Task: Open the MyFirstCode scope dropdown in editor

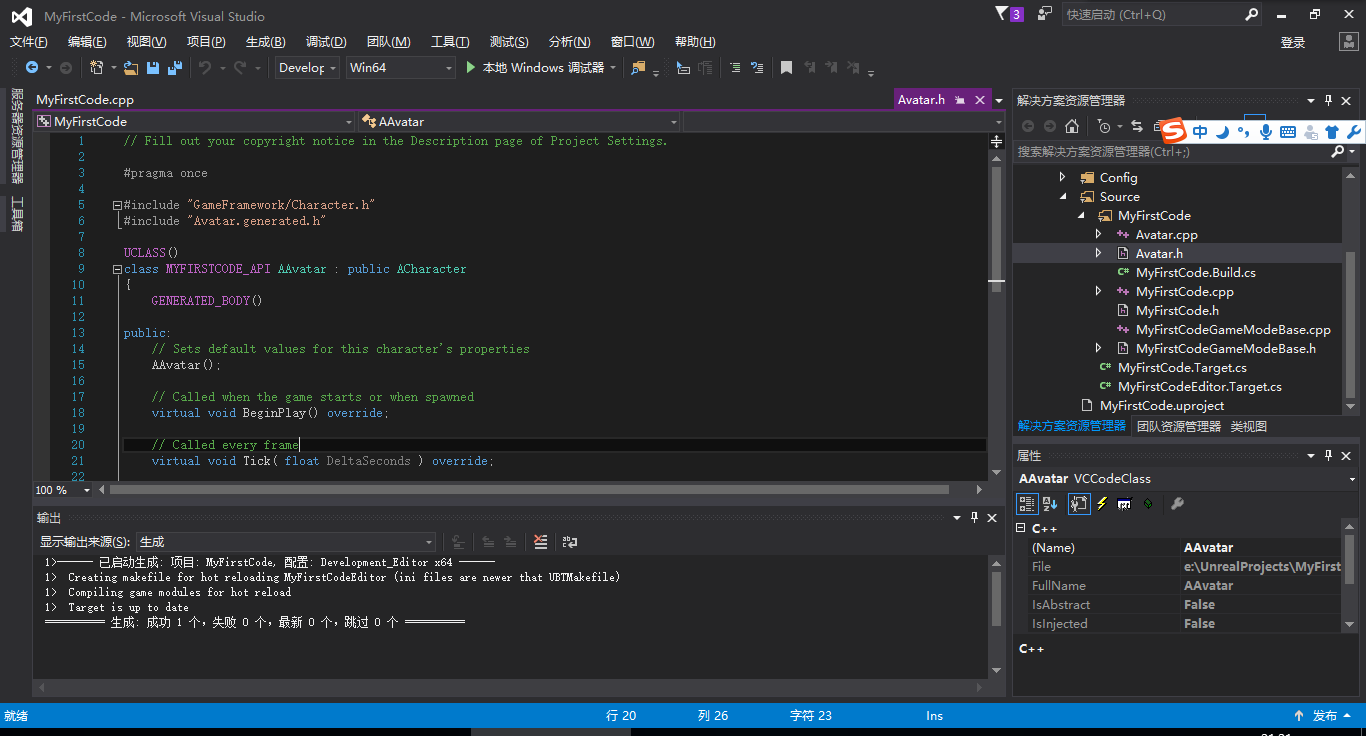Action: pos(195,121)
